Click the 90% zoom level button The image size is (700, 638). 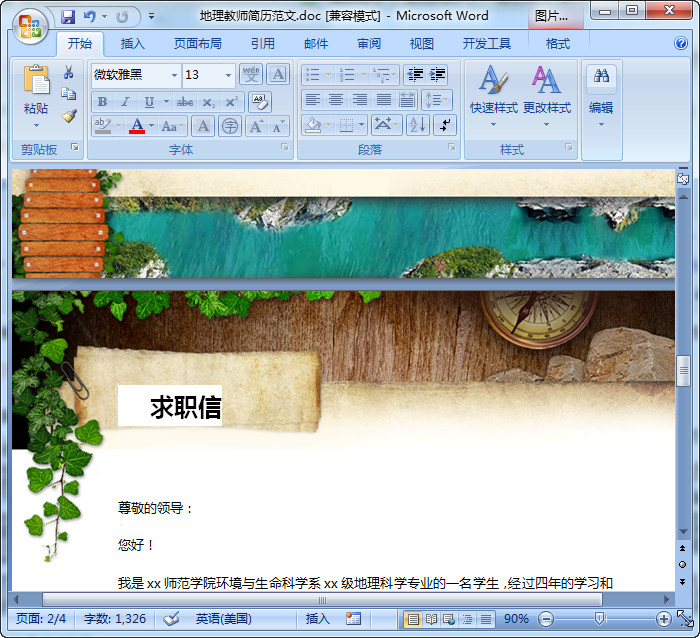[516, 619]
